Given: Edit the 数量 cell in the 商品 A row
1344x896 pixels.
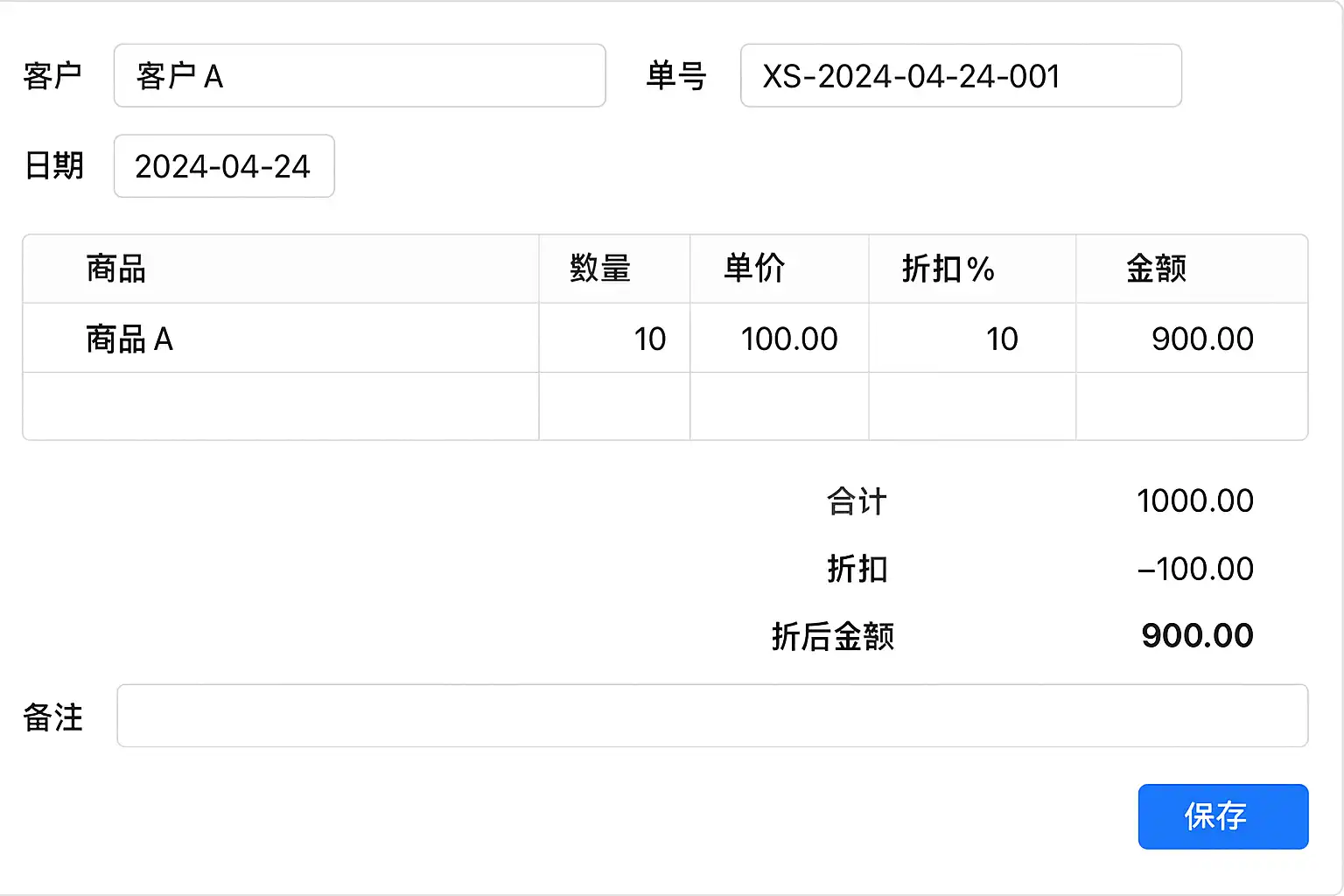Looking at the screenshot, I should (614, 339).
